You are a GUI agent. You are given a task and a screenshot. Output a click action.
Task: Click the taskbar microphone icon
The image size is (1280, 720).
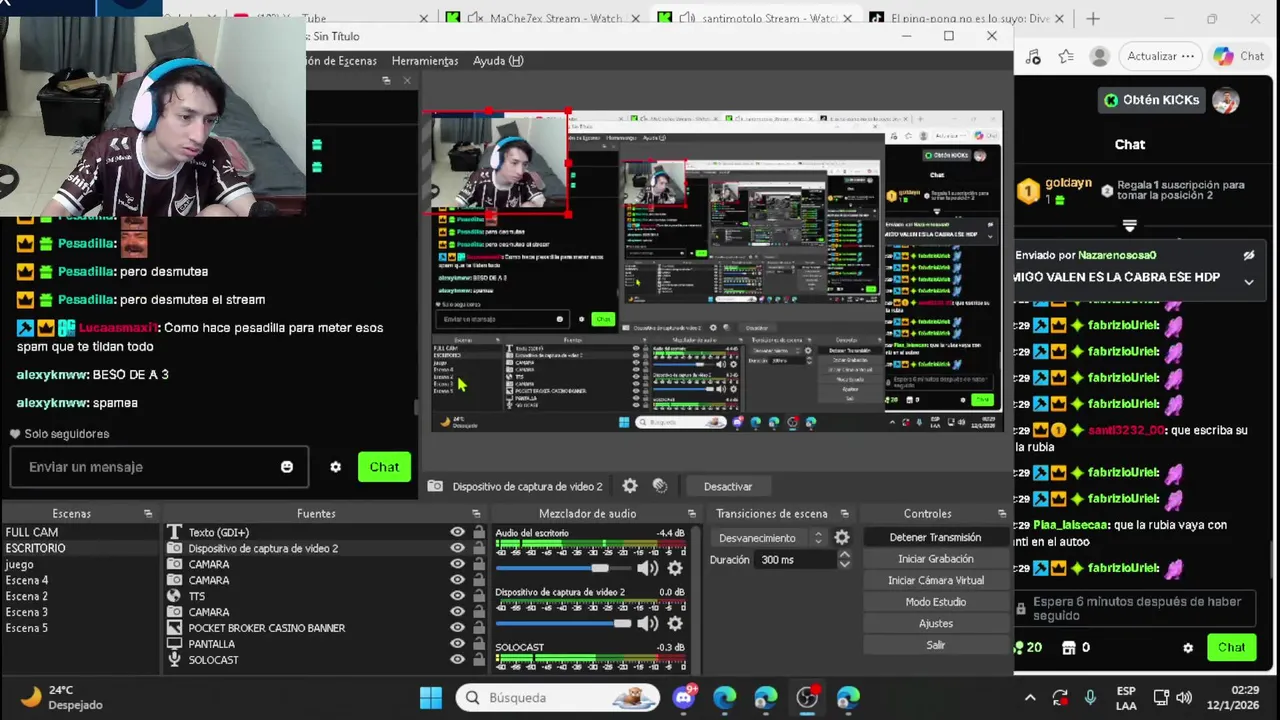1090,697
